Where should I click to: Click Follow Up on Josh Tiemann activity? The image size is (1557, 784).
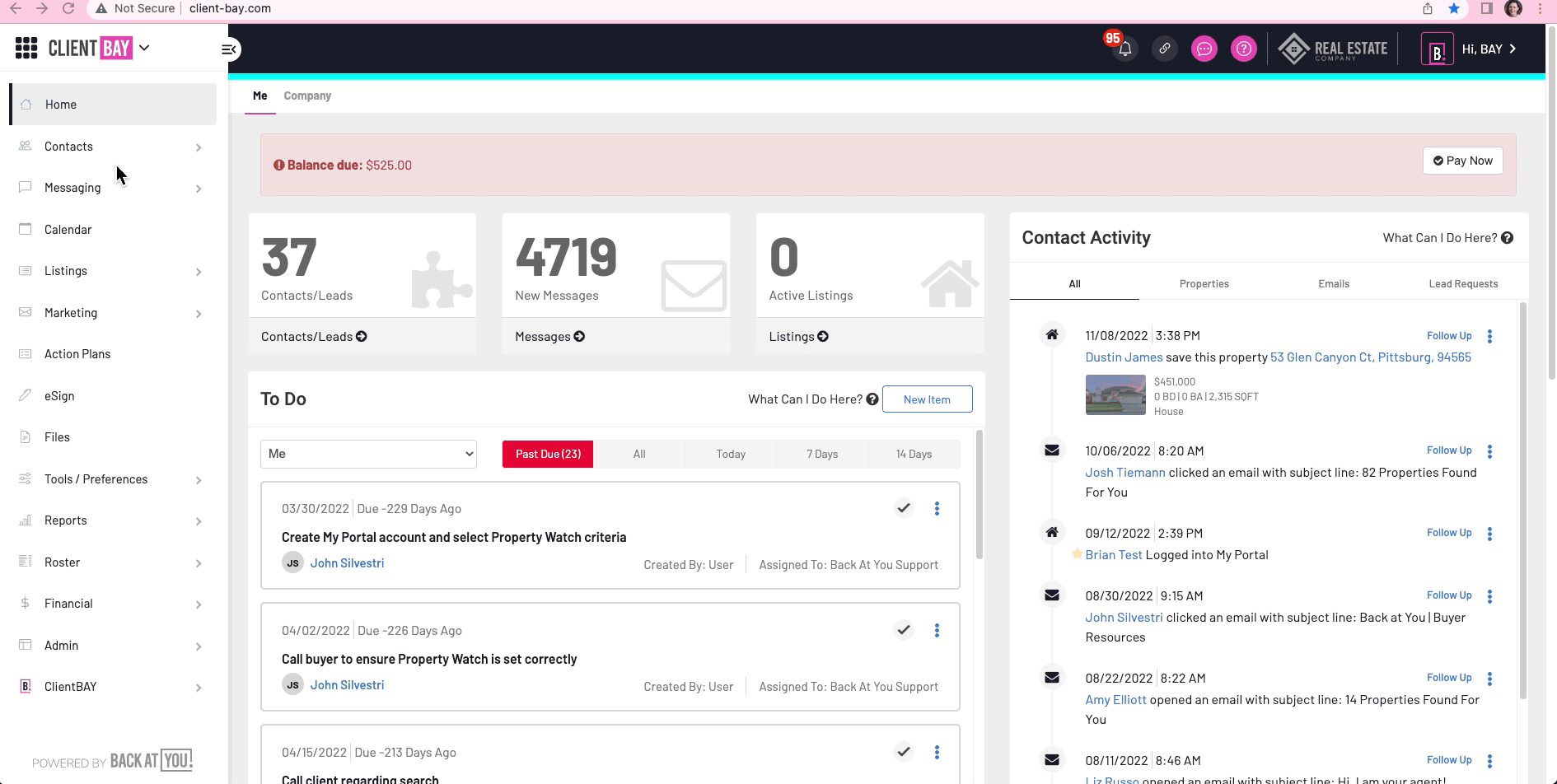tap(1449, 450)
